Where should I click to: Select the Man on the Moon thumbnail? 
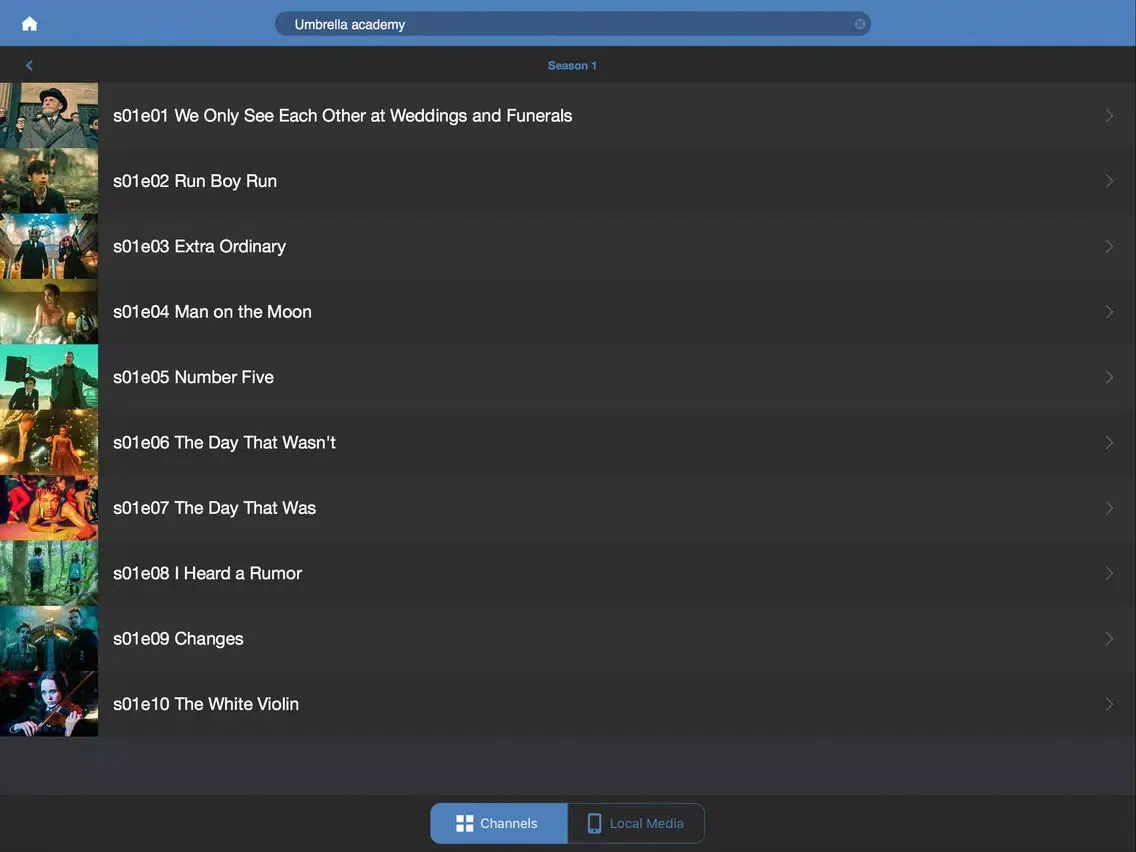coord(49,312)
